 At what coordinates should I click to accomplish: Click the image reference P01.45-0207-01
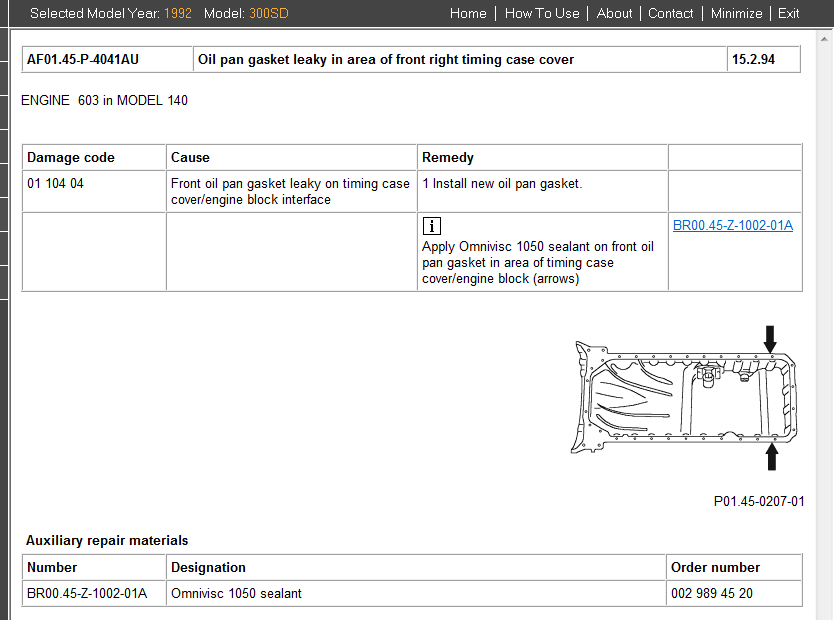(758, 501)
